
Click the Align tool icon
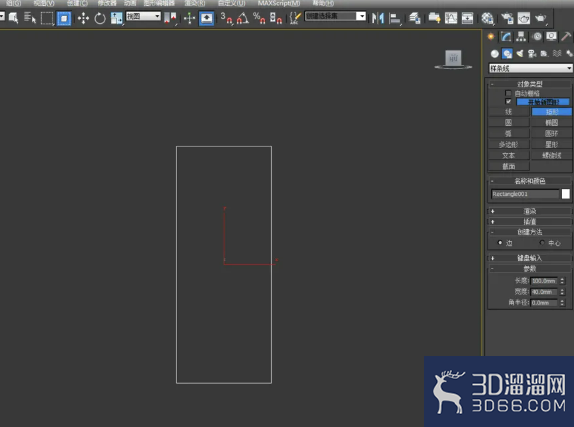[x=395, y=18]
